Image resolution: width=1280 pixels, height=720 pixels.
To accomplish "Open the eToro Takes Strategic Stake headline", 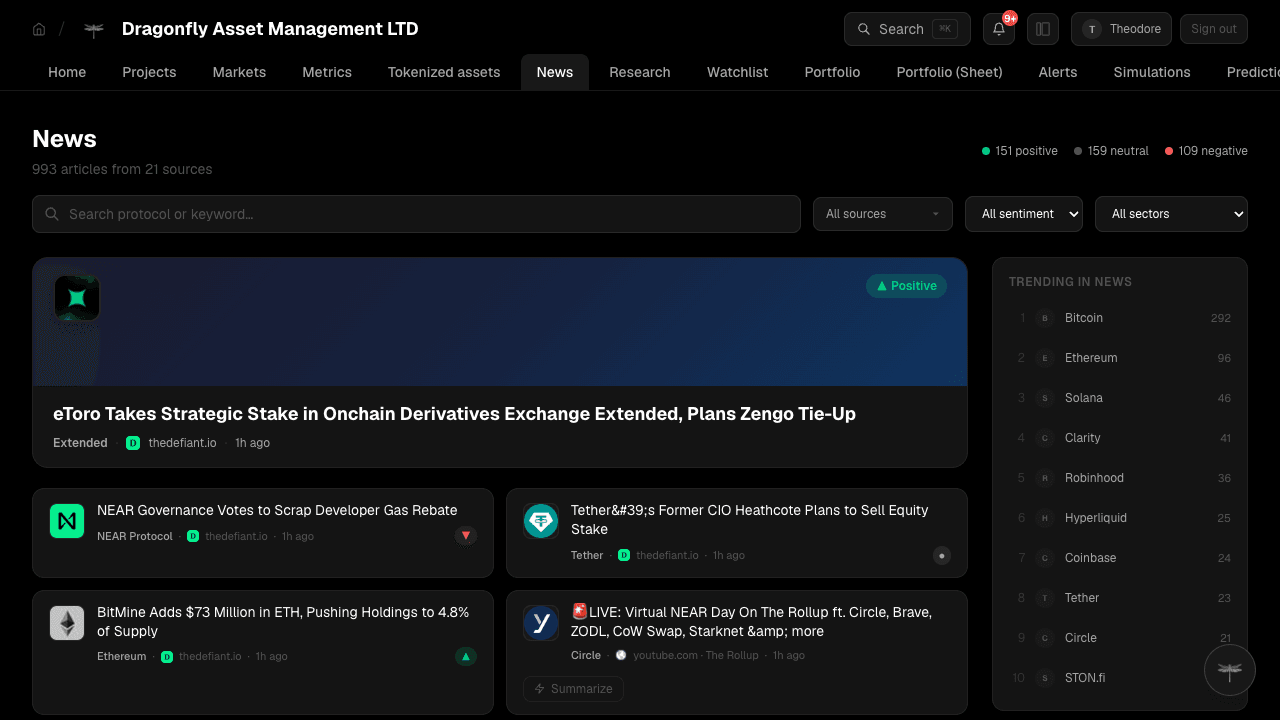I will click(454, 414).
